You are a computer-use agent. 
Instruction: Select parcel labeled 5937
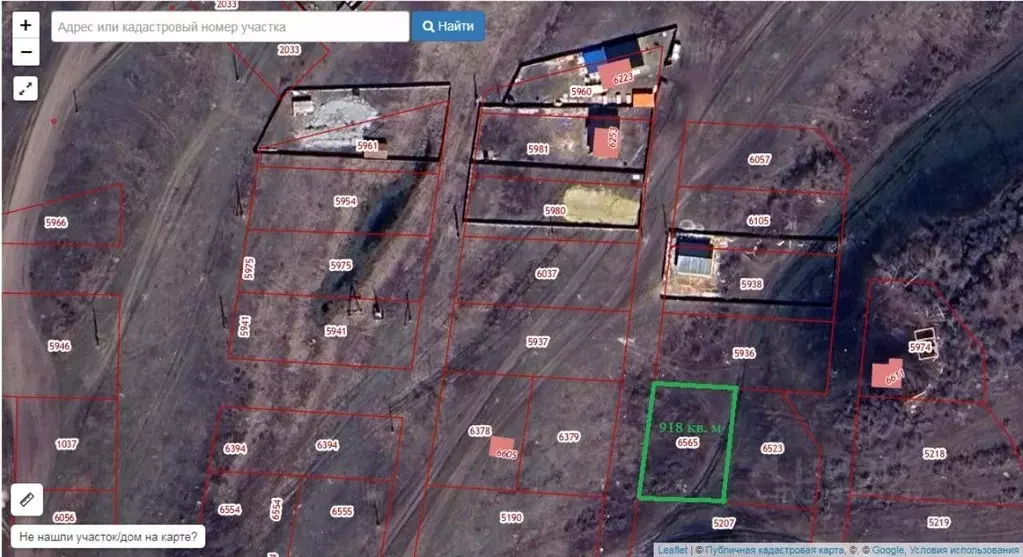click(x=538, y=342)
